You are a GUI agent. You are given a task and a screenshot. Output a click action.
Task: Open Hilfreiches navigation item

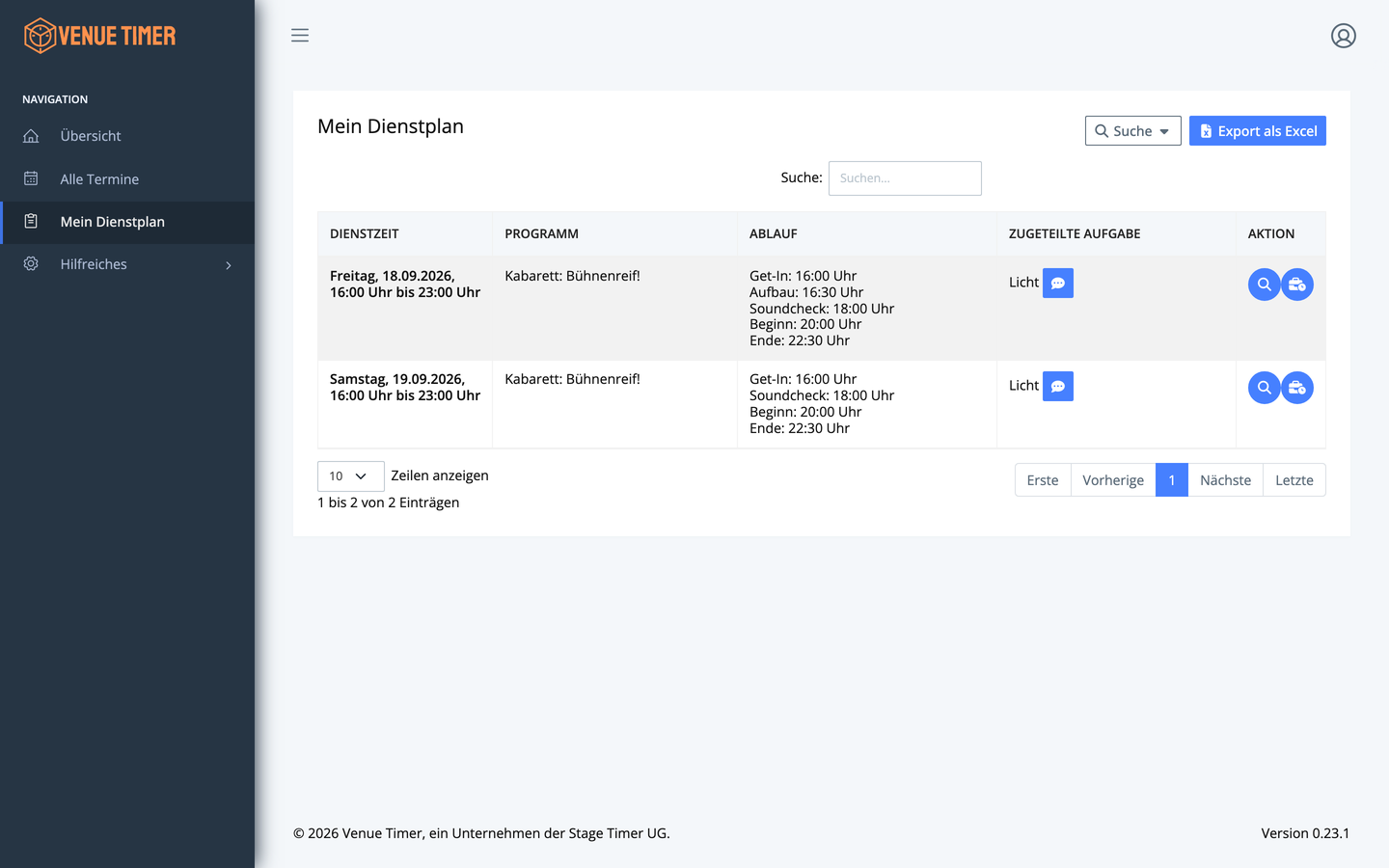pos(127,264)
